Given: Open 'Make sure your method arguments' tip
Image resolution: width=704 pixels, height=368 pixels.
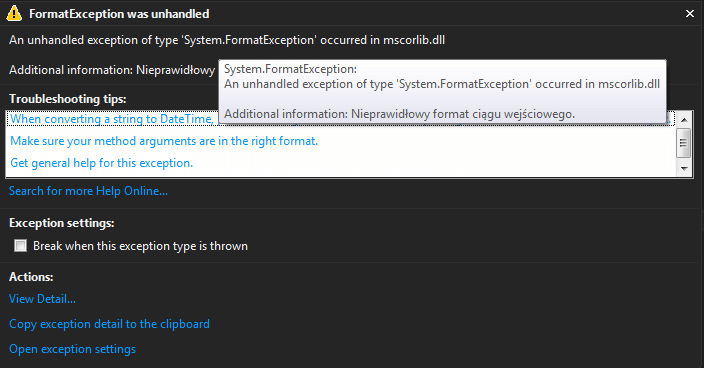Looking at the screenshot, I should point(164,141).
